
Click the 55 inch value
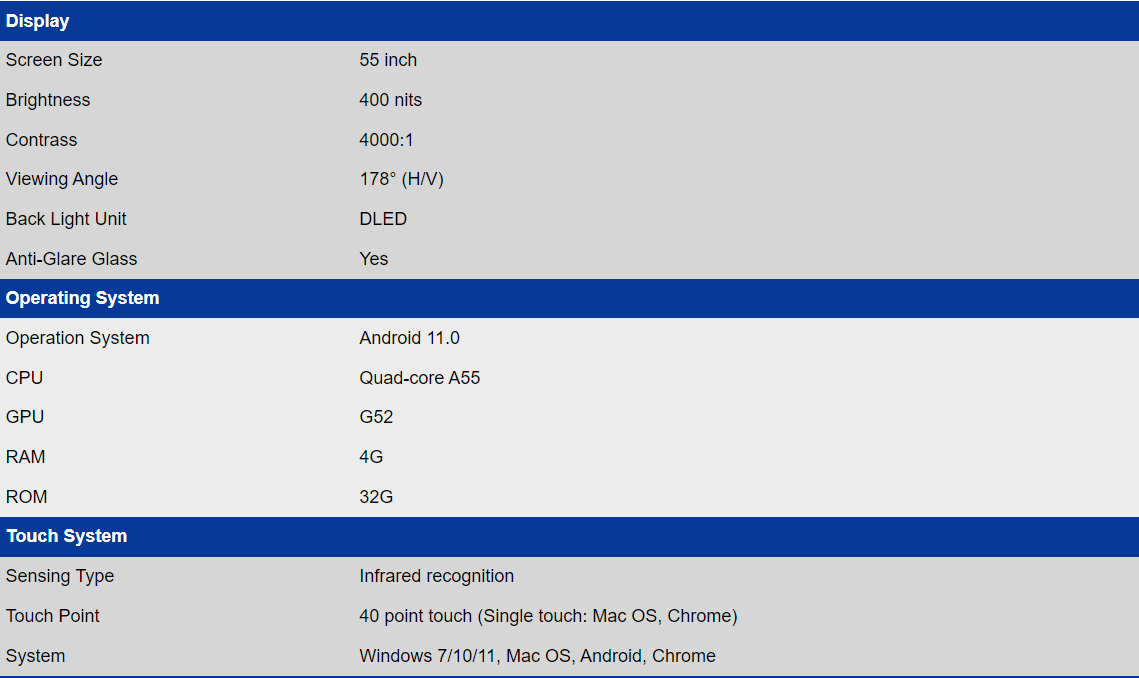click(388, 60)
